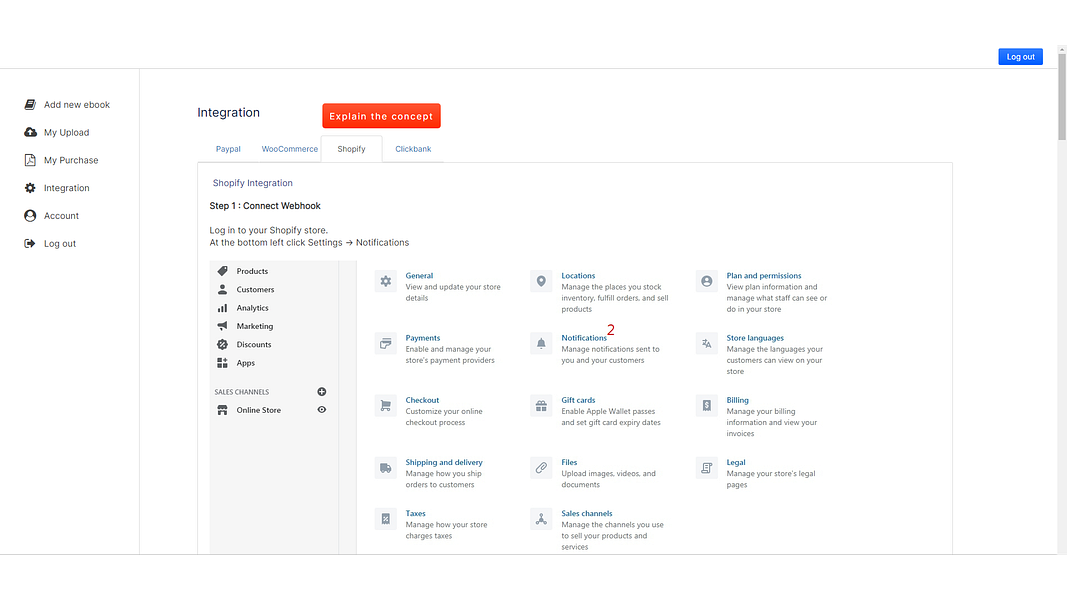The height and width of the screenshot is (600, 1067).
Task: Click the Shipping and delivery link
Action: 444,463
